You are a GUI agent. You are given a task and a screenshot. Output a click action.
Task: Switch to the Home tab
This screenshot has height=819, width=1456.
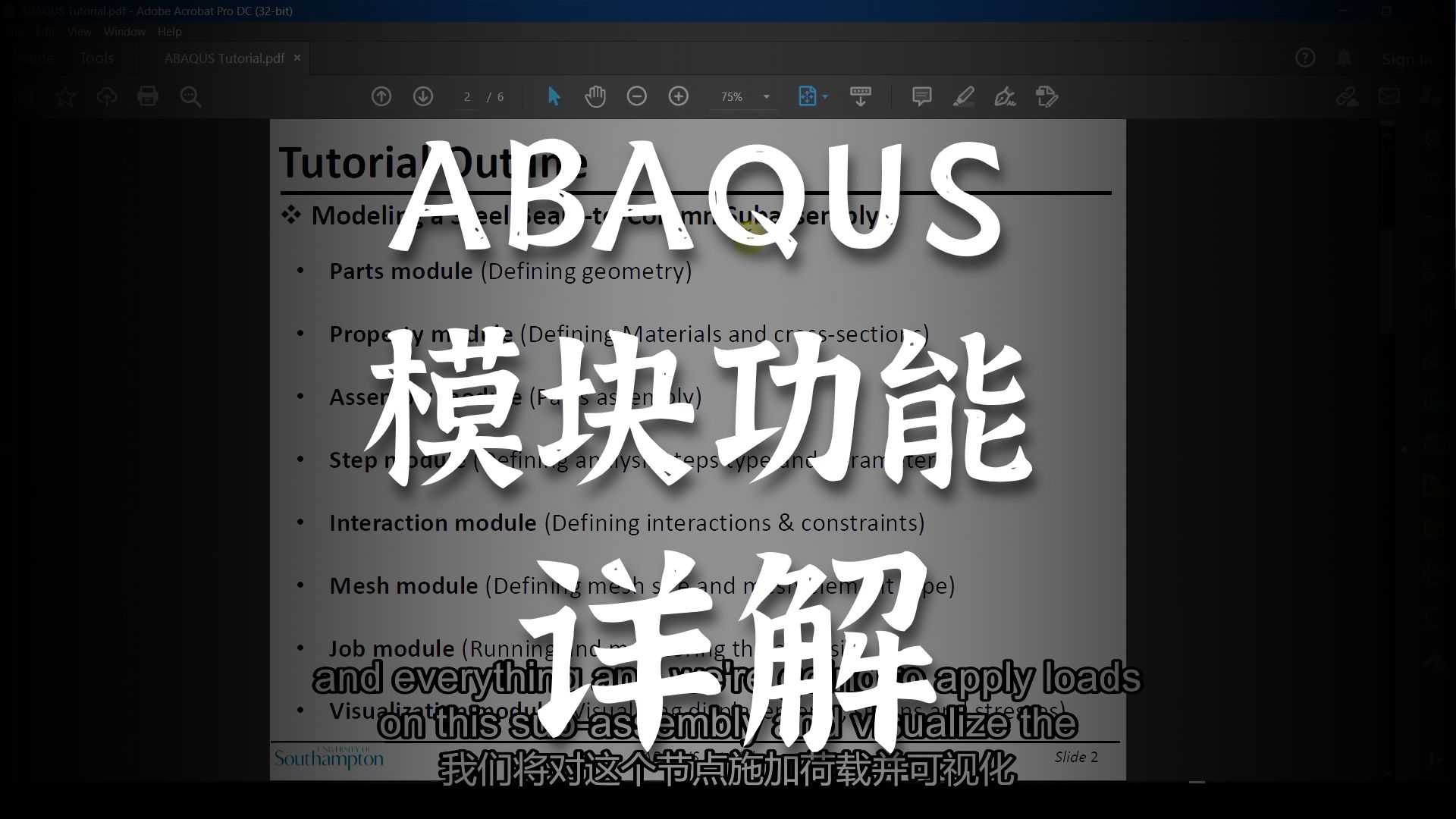tap(33, 58)
